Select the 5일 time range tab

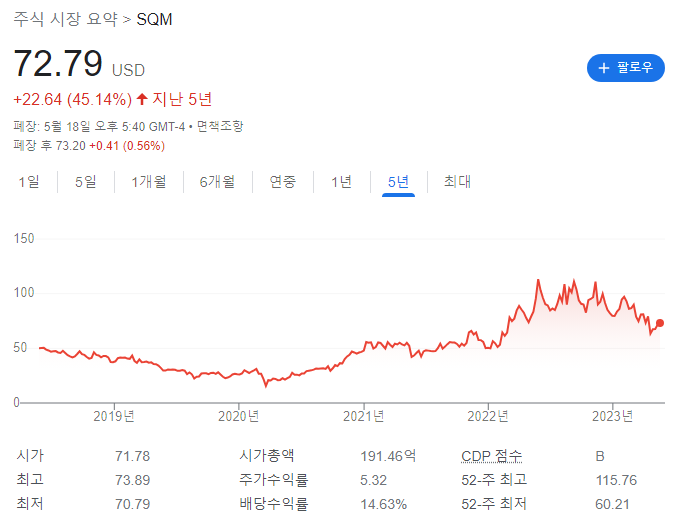(x=86, y=181)
